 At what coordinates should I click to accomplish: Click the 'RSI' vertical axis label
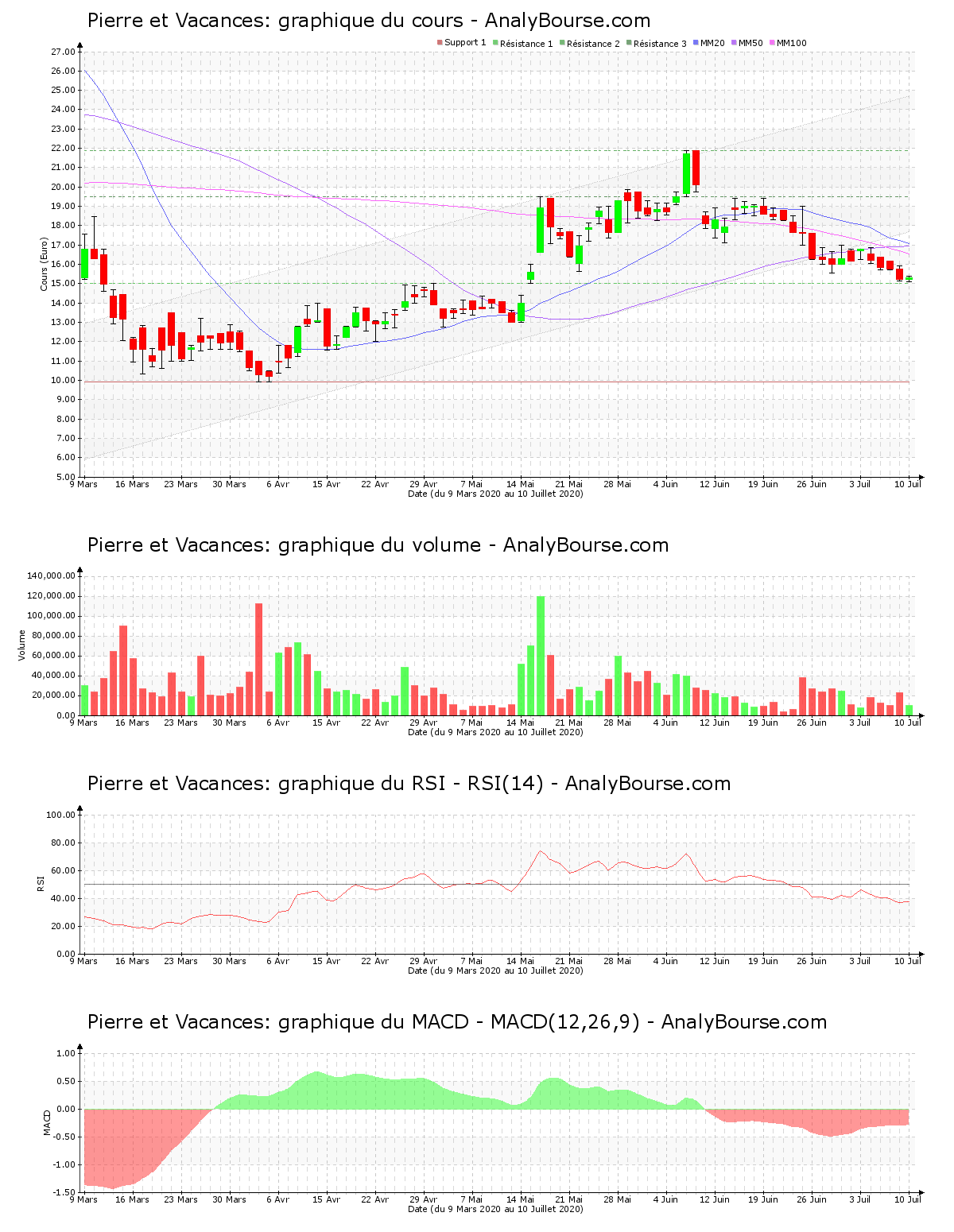pos(40,883)
